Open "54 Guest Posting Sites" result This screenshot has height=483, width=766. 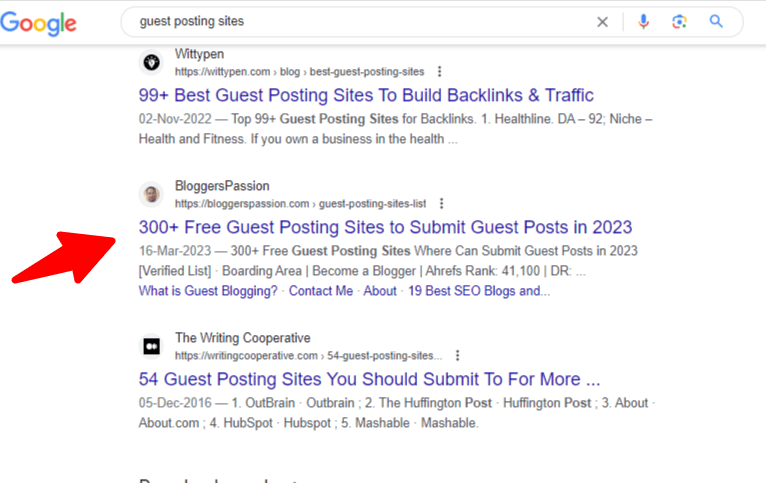[369, 379]
